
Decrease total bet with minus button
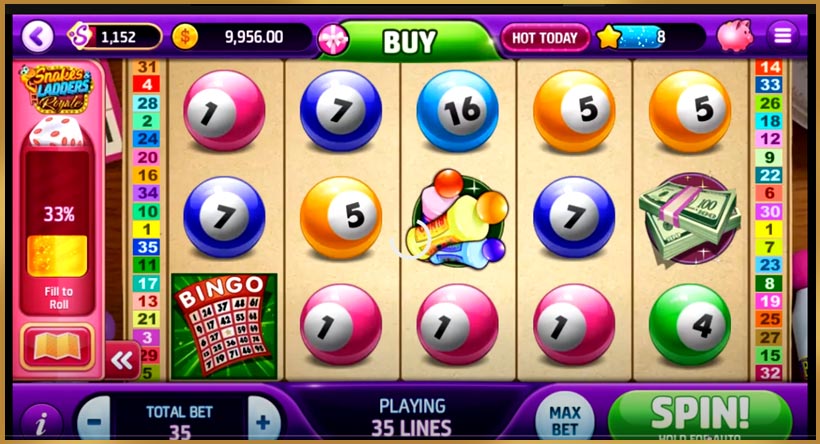(94, 420)
